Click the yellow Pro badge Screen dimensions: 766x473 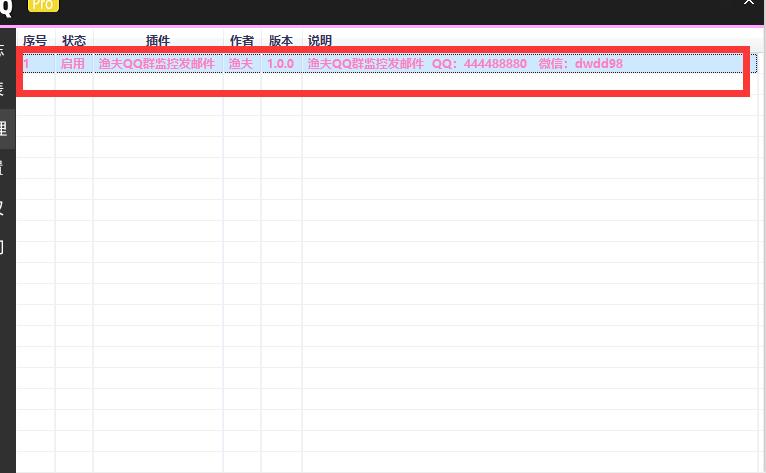click(43, 4)
